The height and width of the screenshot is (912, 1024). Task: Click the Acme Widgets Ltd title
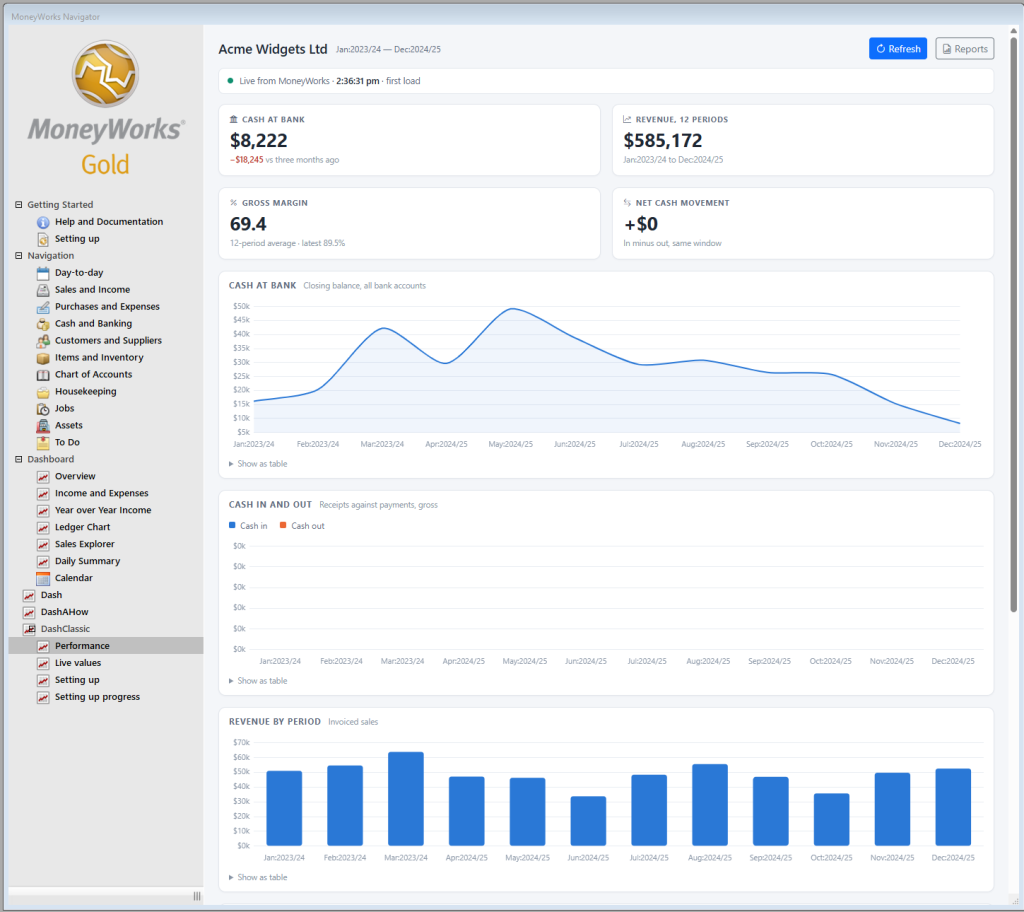[x=272, y=49]
